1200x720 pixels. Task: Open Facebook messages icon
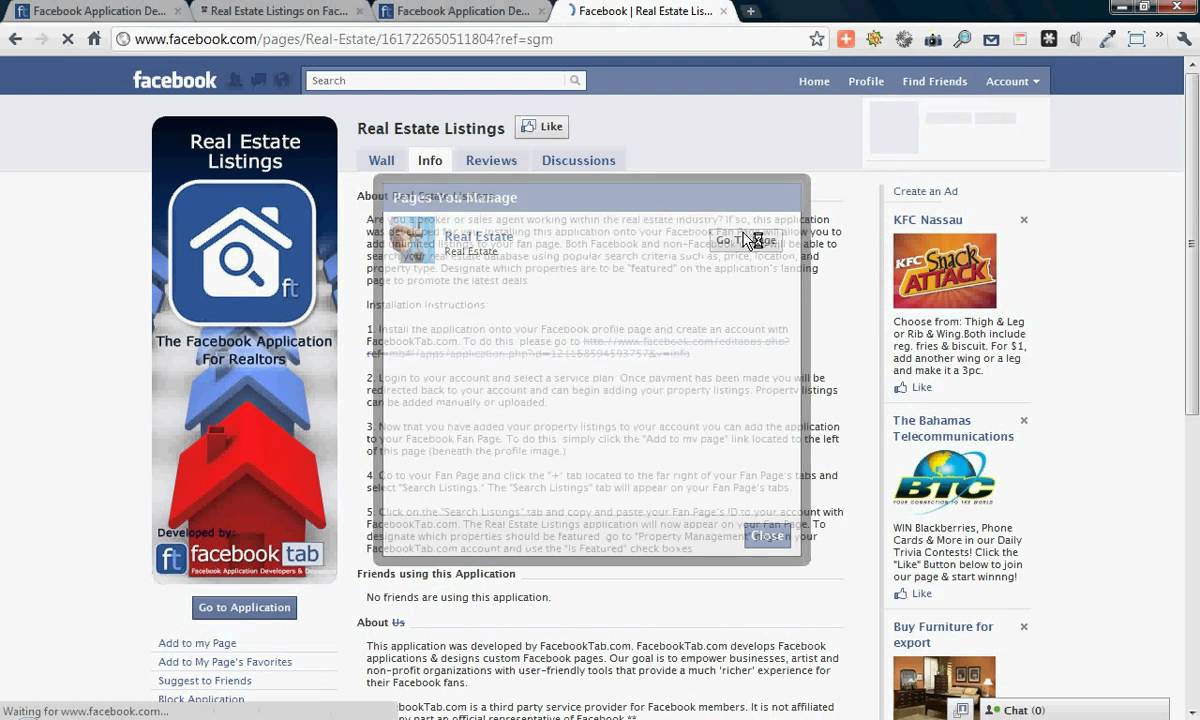(x=259, y=80)
